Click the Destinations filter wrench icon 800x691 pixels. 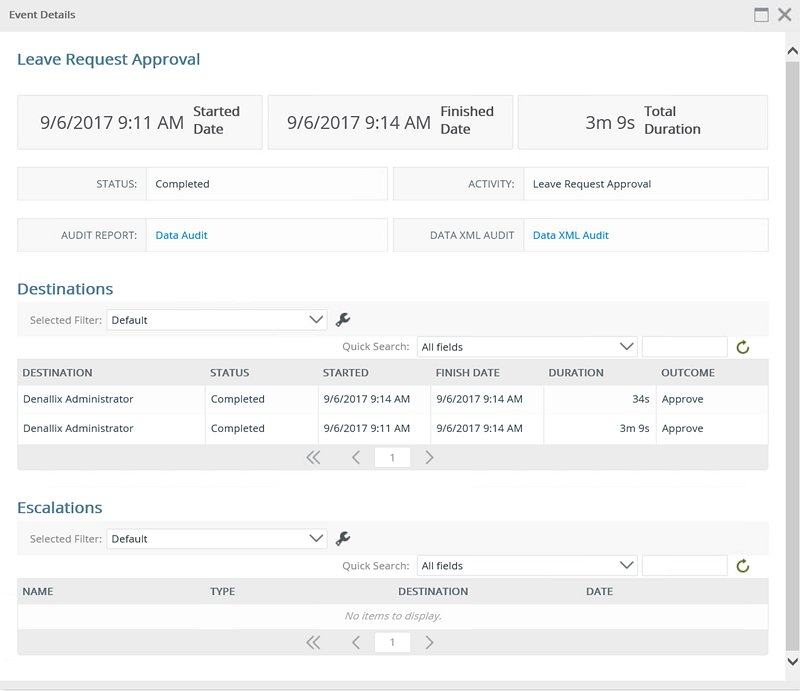coord(343,320)
